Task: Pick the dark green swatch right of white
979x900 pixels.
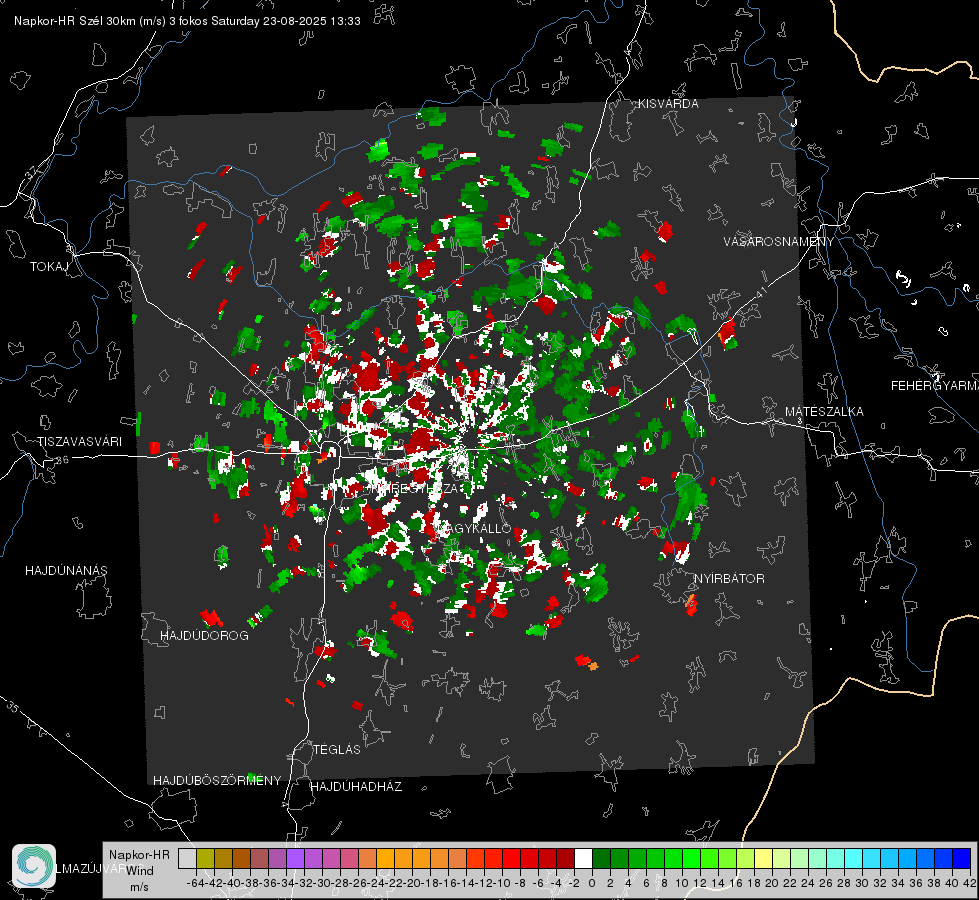Action: click(601, 859)
